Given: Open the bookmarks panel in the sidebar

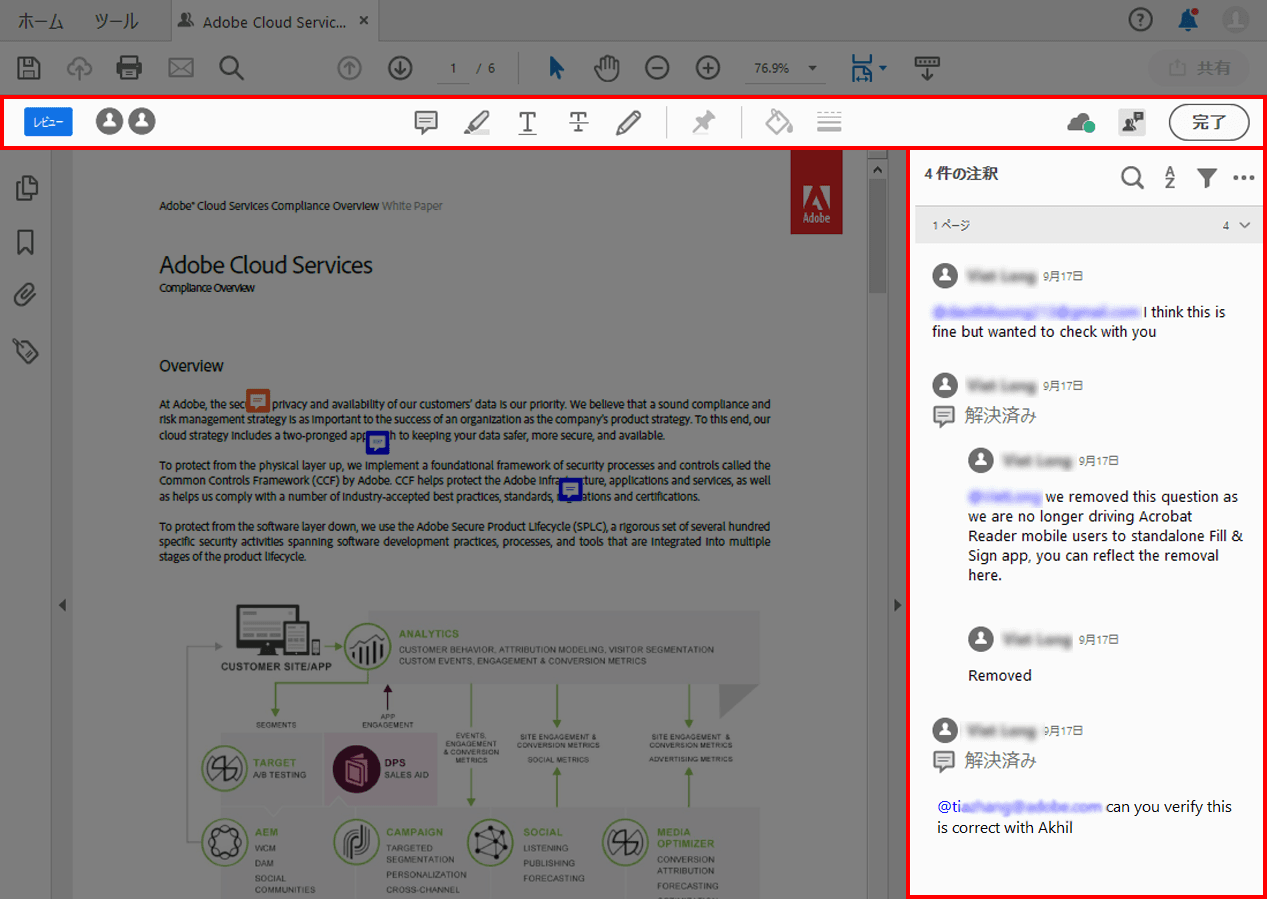Looking at the screenshot, I should 26,242.
